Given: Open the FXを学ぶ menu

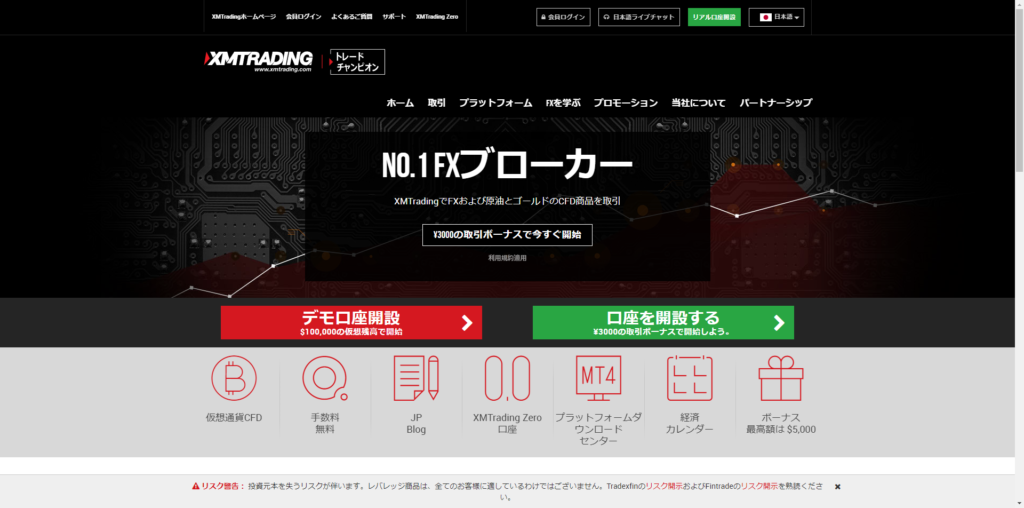Looking at the screenshot, I should tap(563, 103).
